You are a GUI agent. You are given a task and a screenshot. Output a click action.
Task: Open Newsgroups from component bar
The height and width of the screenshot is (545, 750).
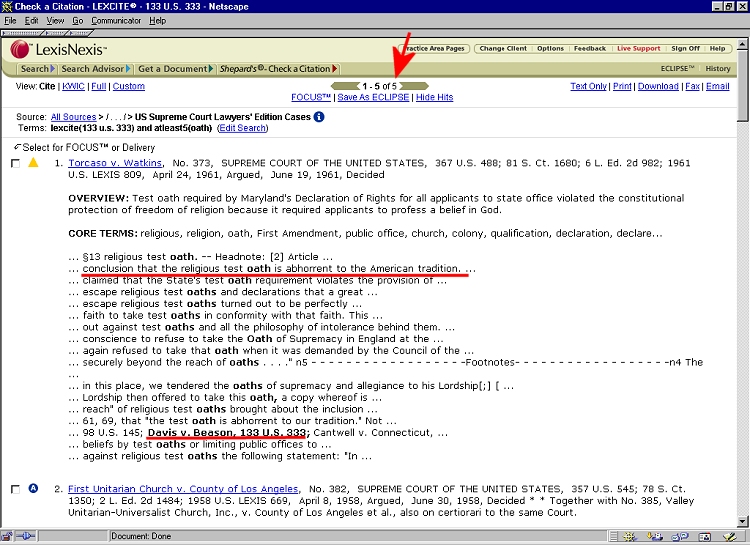pyautogui.click(x=680, y=537)
